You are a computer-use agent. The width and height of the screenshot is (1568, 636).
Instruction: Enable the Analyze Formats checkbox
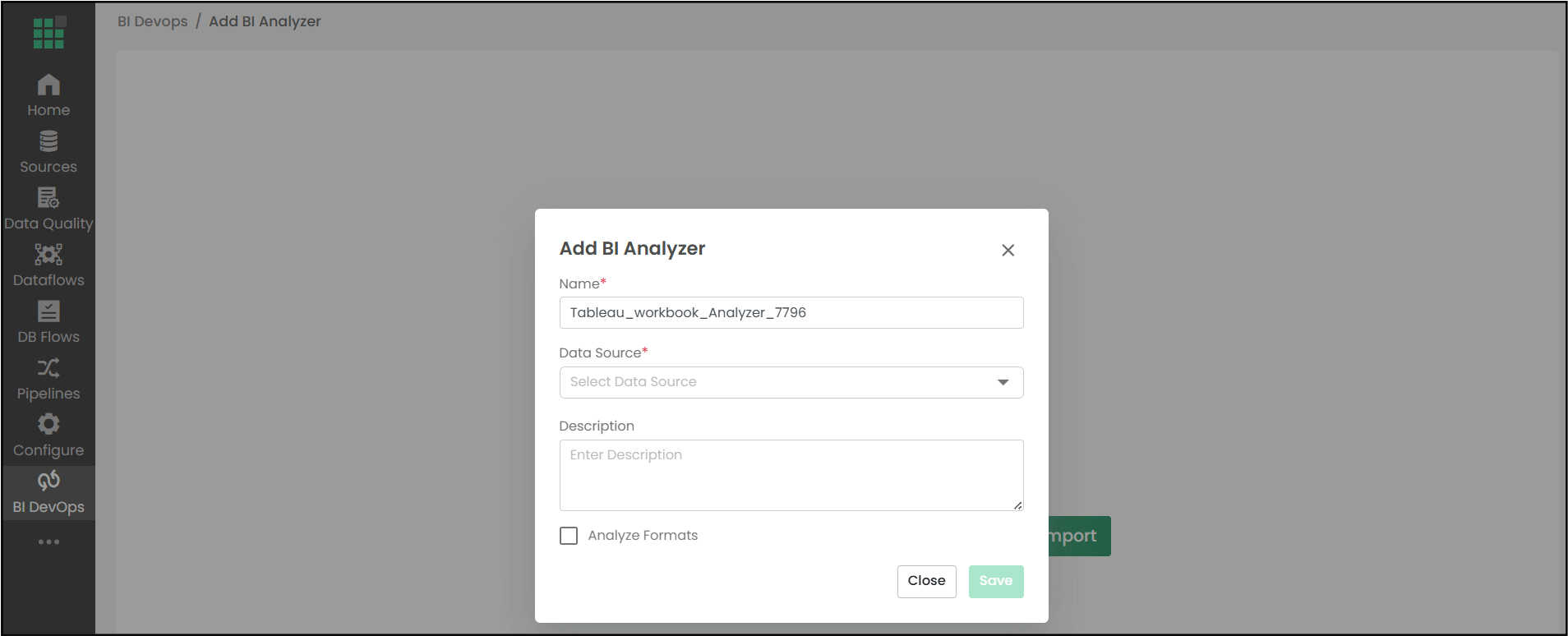coord(569,536)
